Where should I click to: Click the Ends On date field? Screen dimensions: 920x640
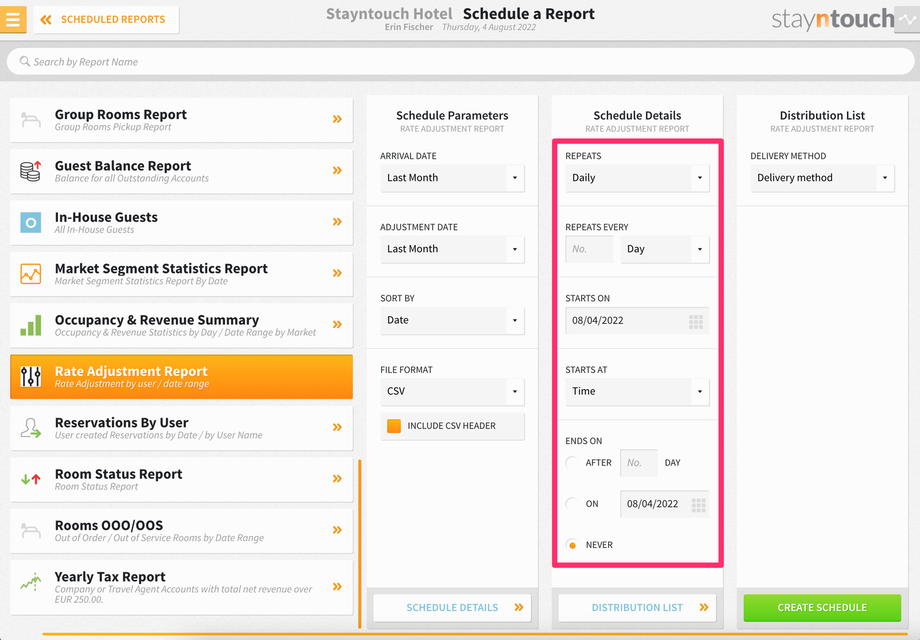pos(665,504)
